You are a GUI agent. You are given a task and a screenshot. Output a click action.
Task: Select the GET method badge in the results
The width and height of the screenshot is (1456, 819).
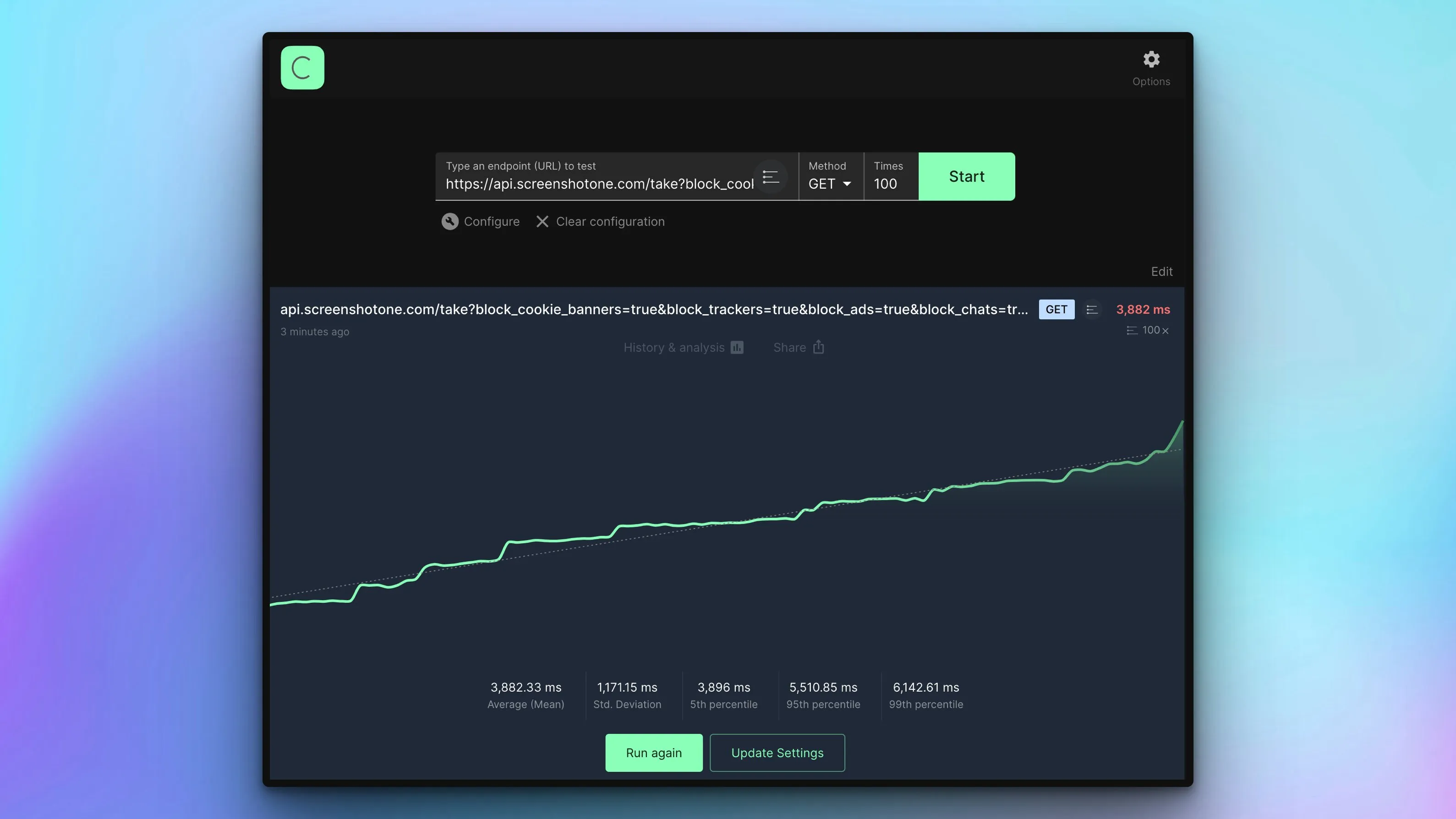1056,309
